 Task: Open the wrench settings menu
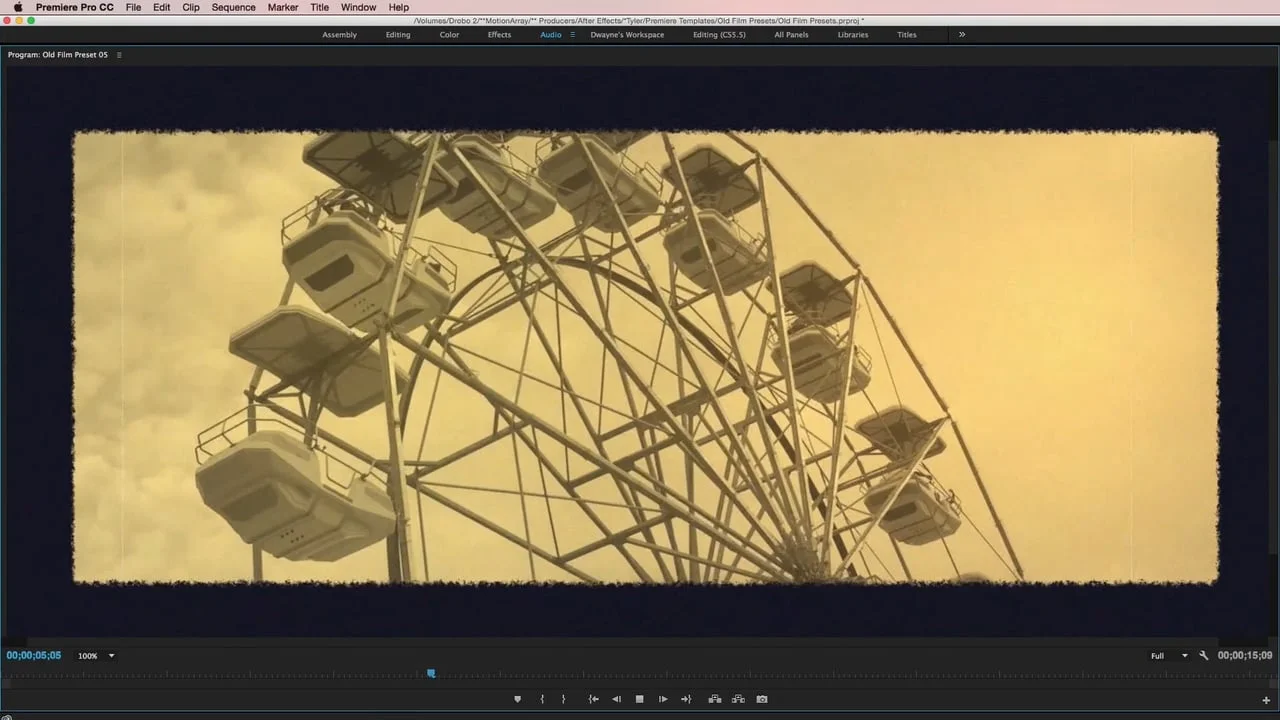tap(1204, 656)
